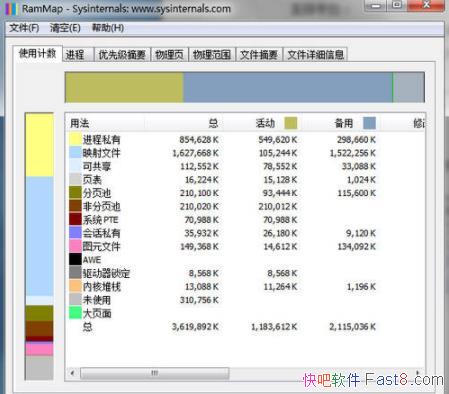449x394 pixels.
Task: Sort by the 总 column header
Action: click(x=183, y=123)
